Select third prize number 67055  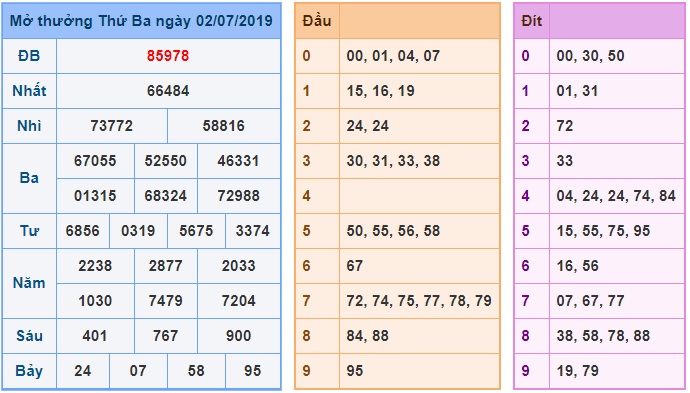[95, 161]
